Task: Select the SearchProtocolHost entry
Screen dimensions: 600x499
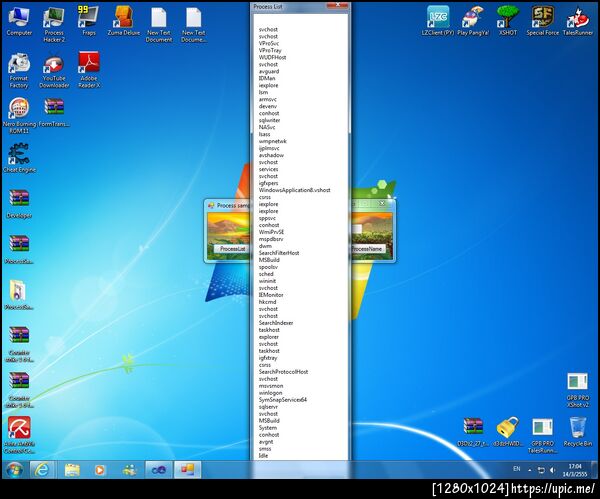Action: [283, 372]
